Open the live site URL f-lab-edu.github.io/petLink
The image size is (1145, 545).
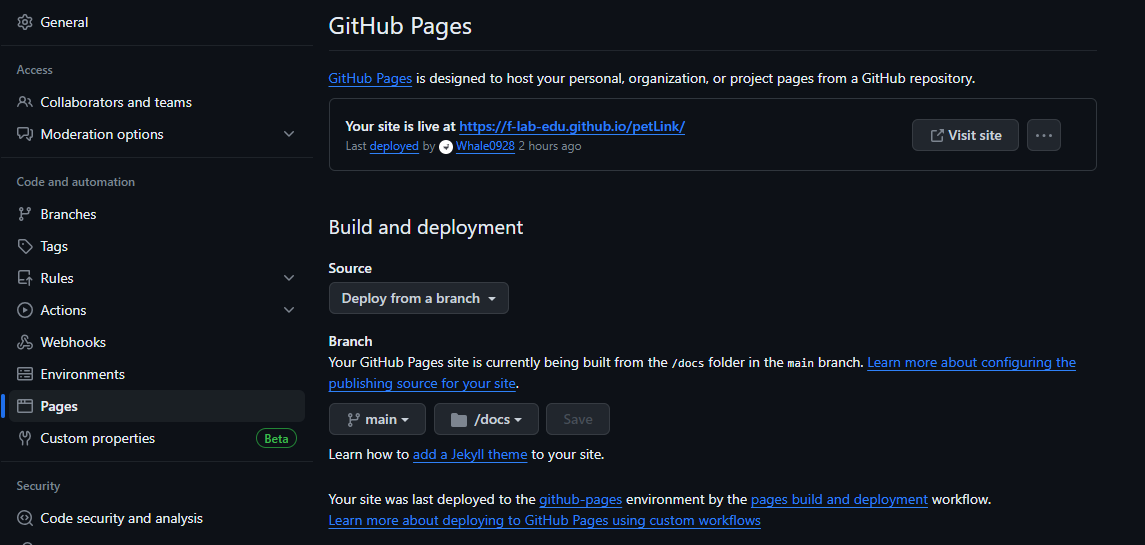(x=572, y=126)
